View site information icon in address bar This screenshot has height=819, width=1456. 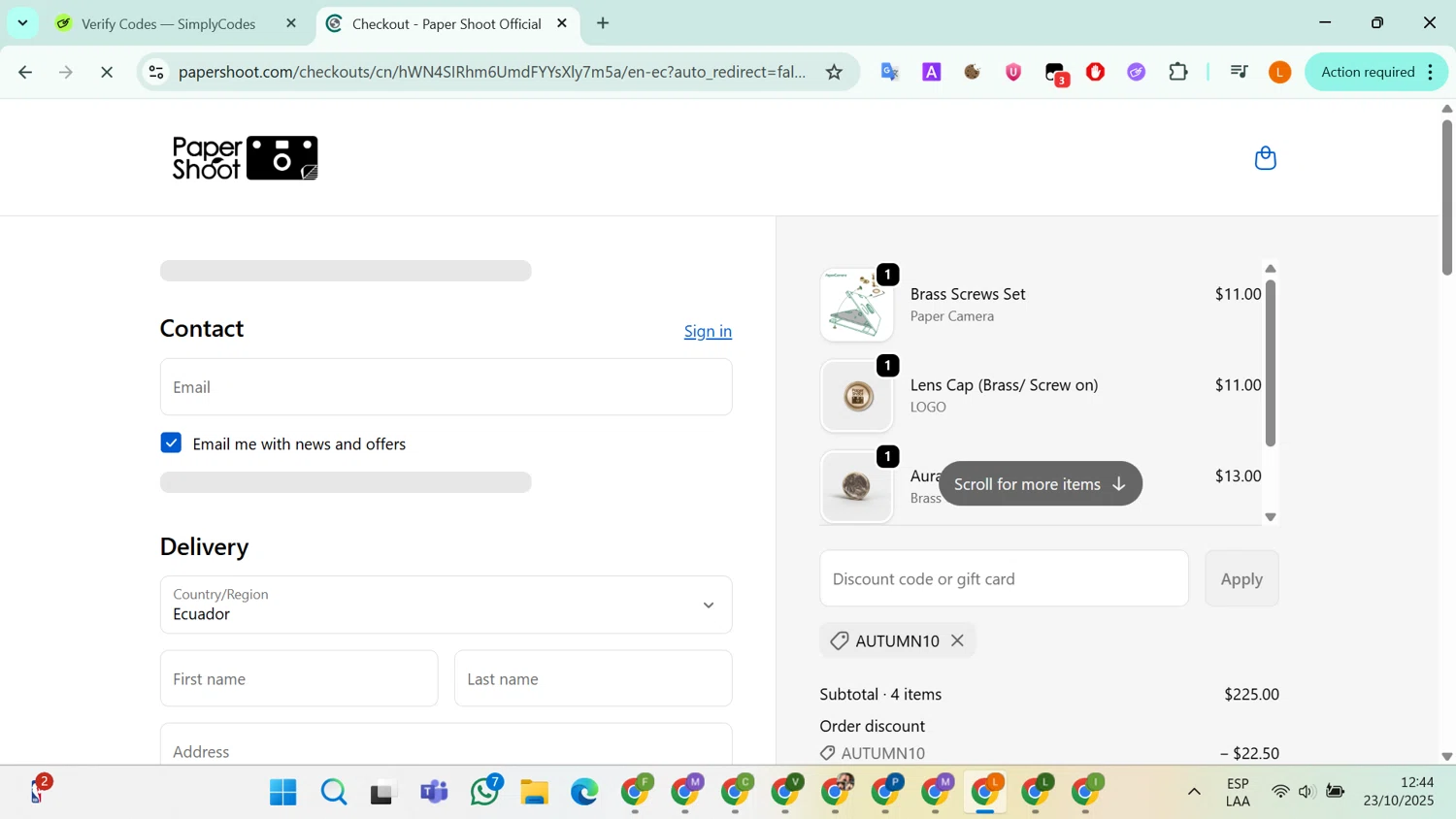tap(156, 72)
